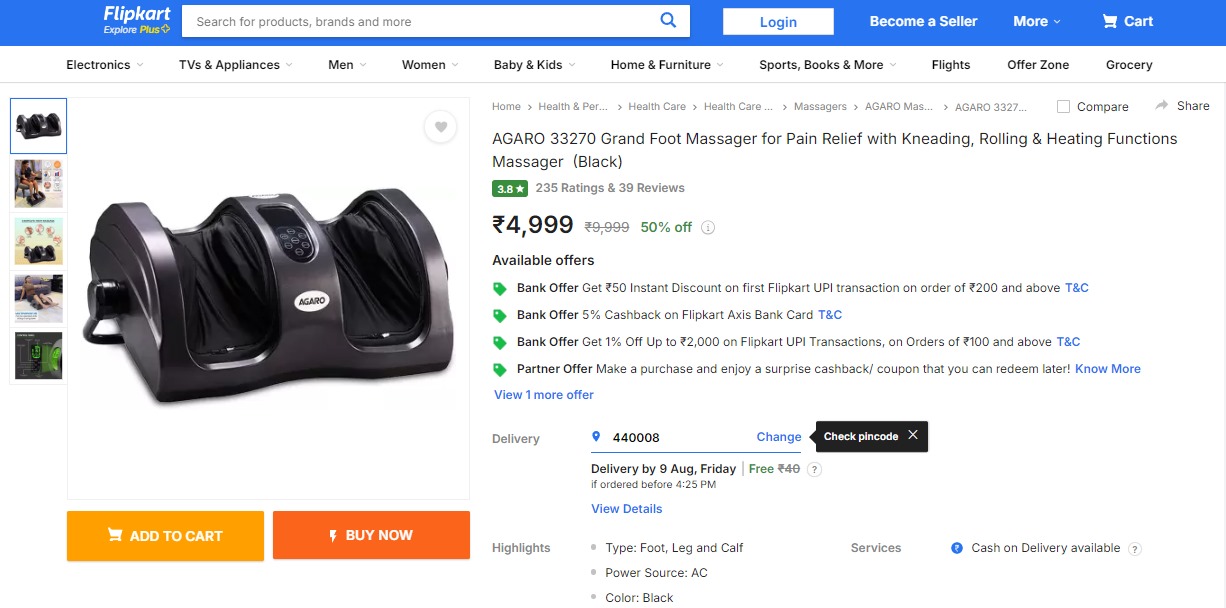The height and width of the screenshot is (608, 1226).
Task: Expand the Electronics category menu
Action: click(x=104, y=65)
